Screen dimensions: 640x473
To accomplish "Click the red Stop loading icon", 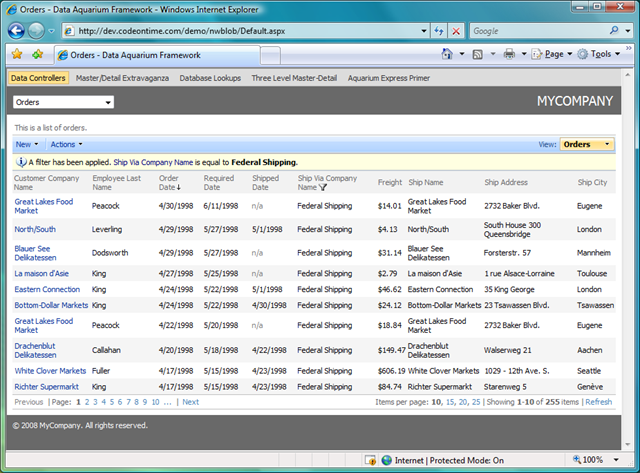I will pos(456,31).
